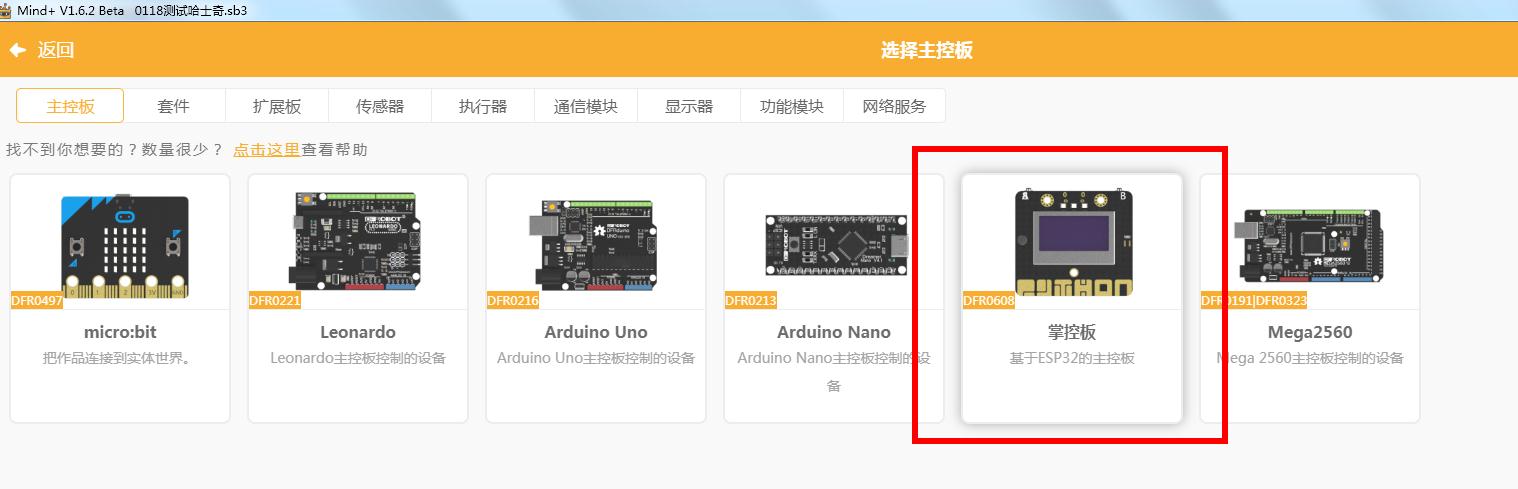
Task: Open the 网络服务 tab
Action: (894, 106)
